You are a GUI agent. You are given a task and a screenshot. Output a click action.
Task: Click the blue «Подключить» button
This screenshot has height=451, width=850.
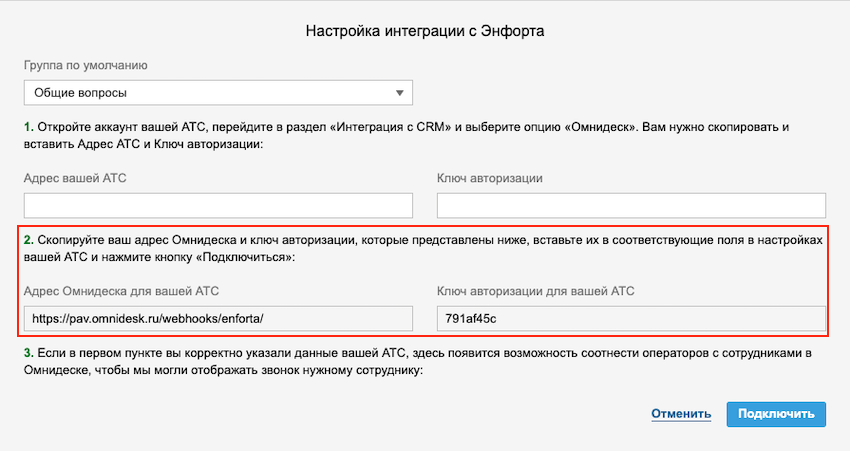tap(776, 414)
